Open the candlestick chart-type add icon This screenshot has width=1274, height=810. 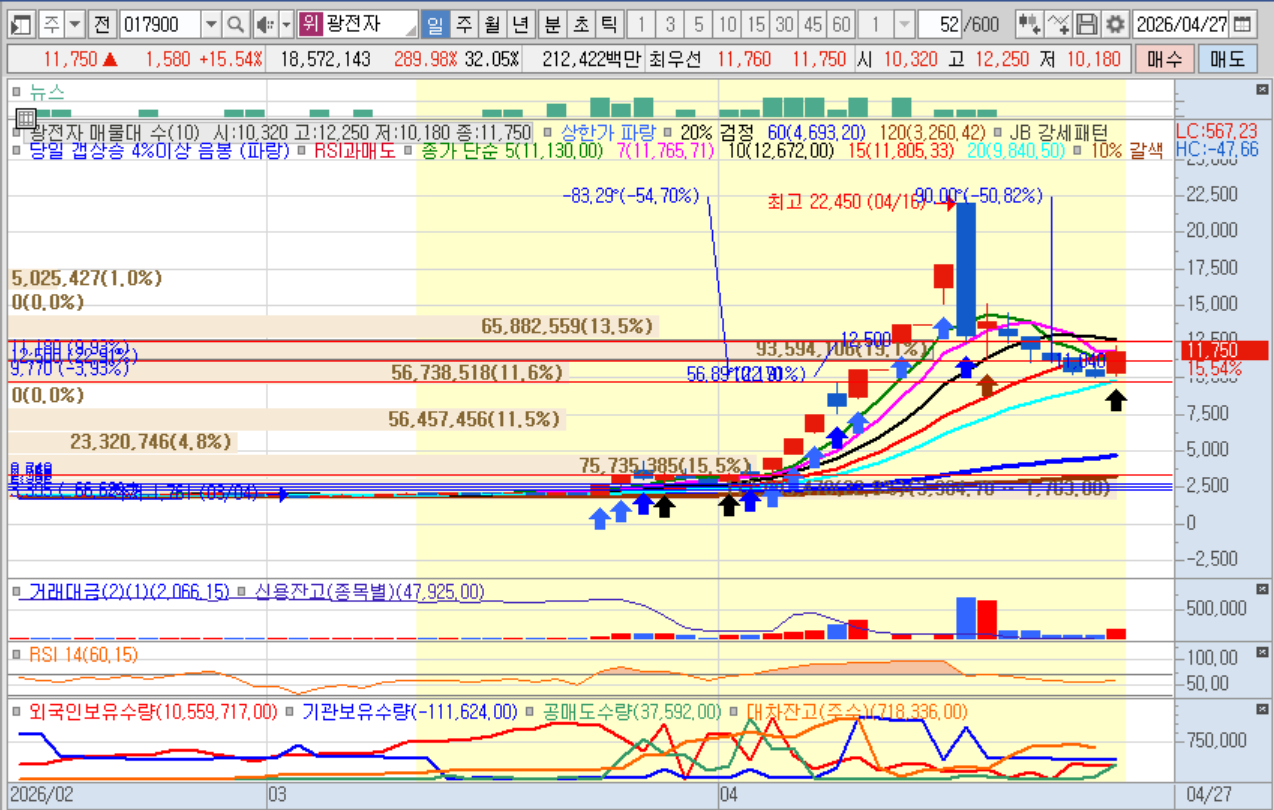tap(1028, 24)
